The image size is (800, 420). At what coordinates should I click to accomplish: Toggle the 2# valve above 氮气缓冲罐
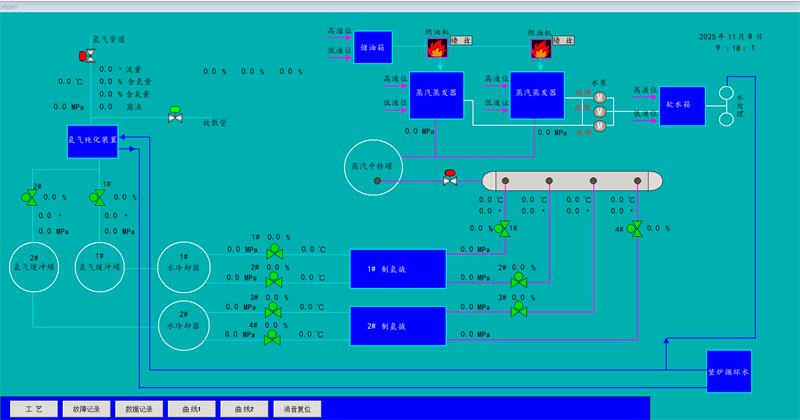coord(30,198)
